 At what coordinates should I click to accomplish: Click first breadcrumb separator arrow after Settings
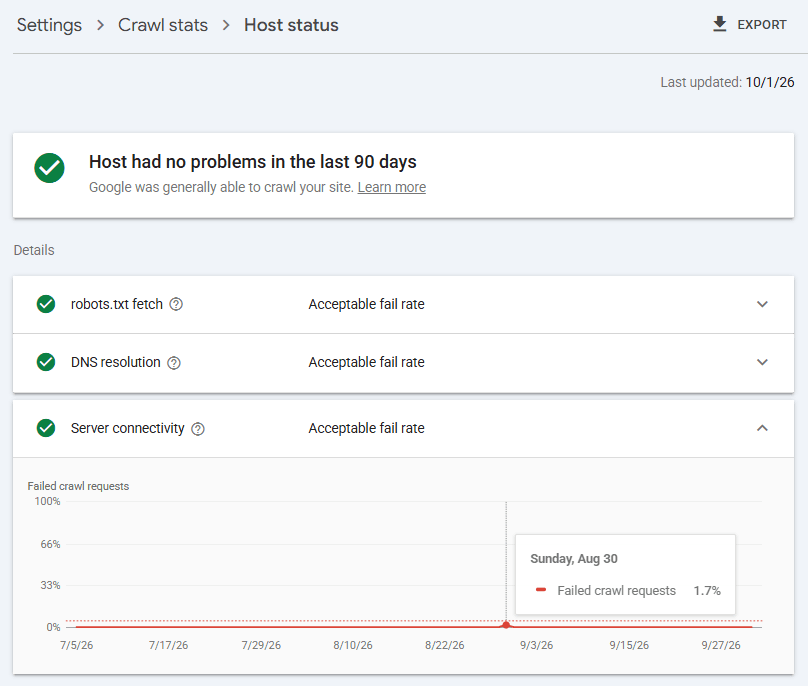[100, 25]
